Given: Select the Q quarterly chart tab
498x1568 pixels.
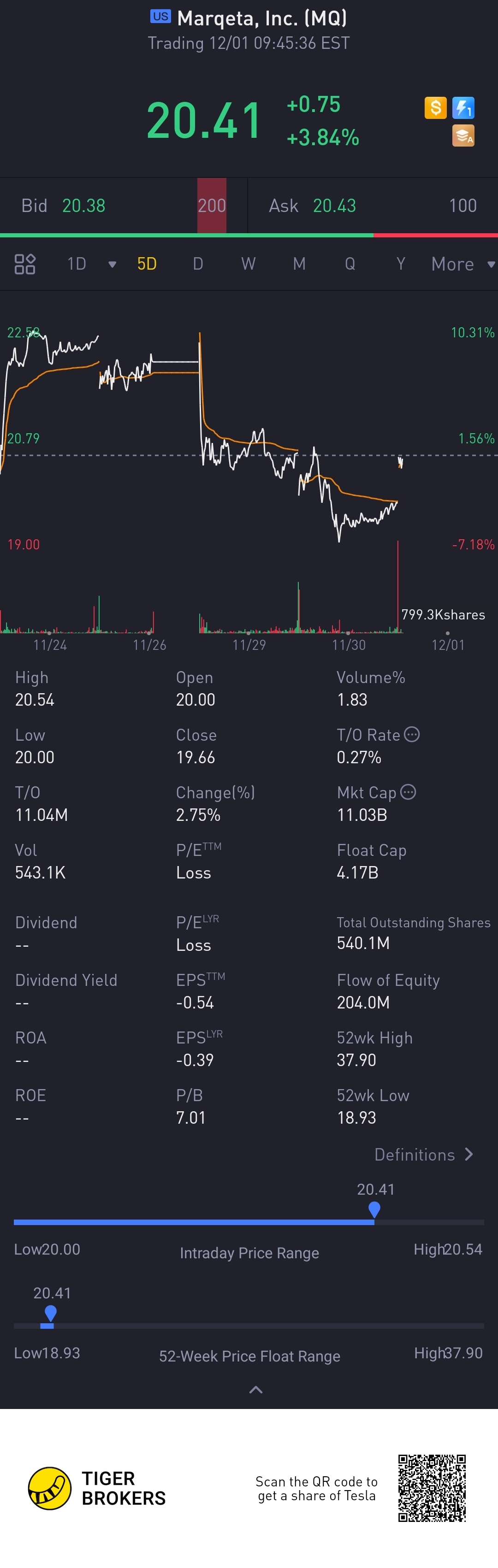Looking at the screenshot, I should click(350, 264).
